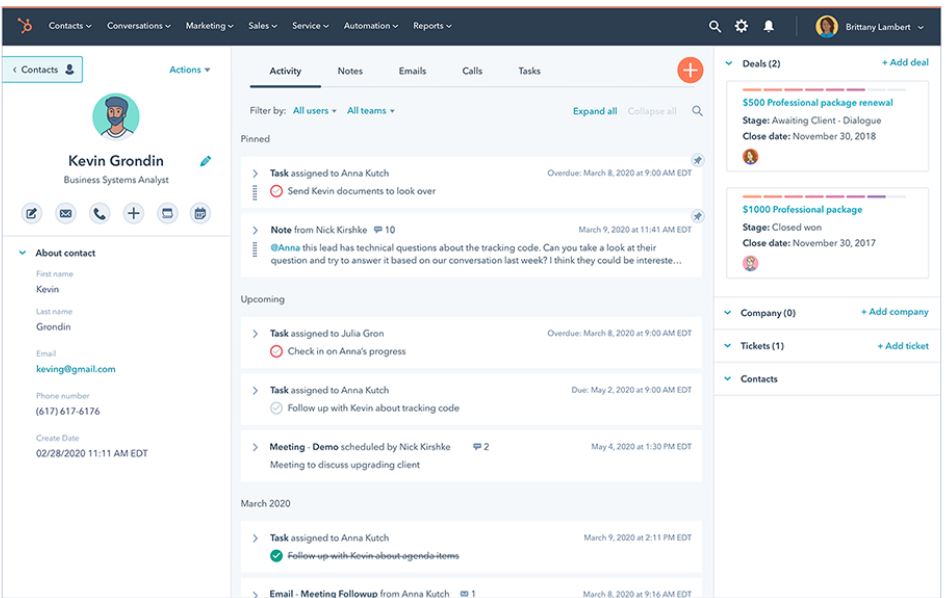
Task: Click Kevin Grondin's avatar image
Action: pos(116,116)
